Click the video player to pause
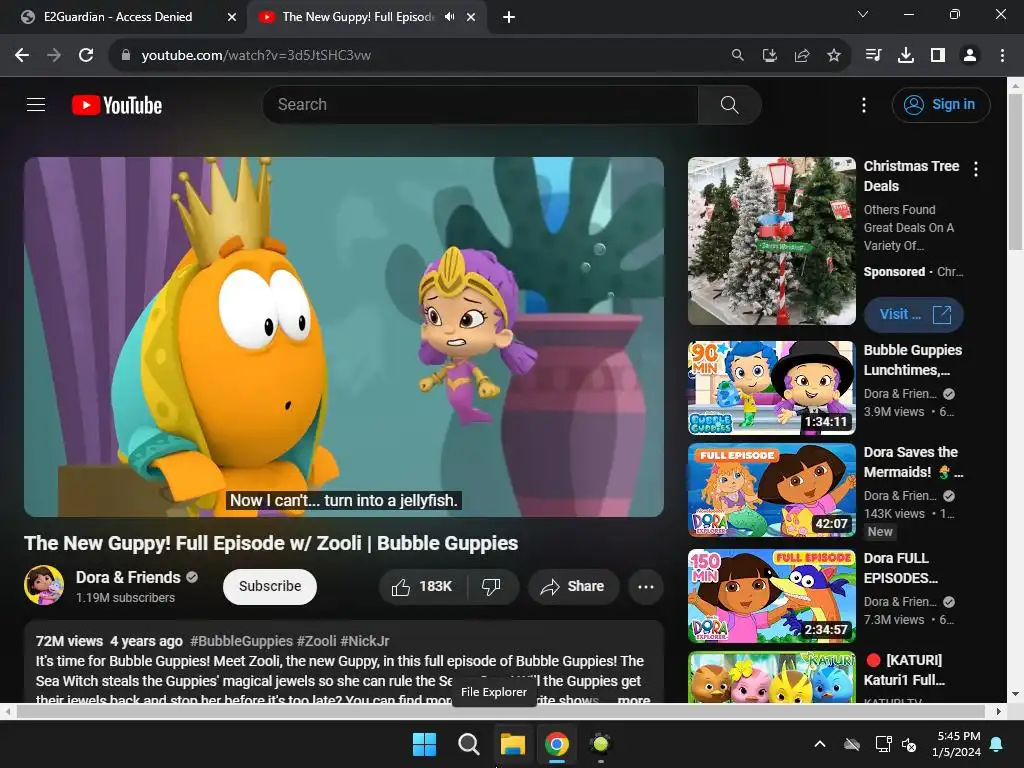Screen dimensions: 1024x768 344,336
